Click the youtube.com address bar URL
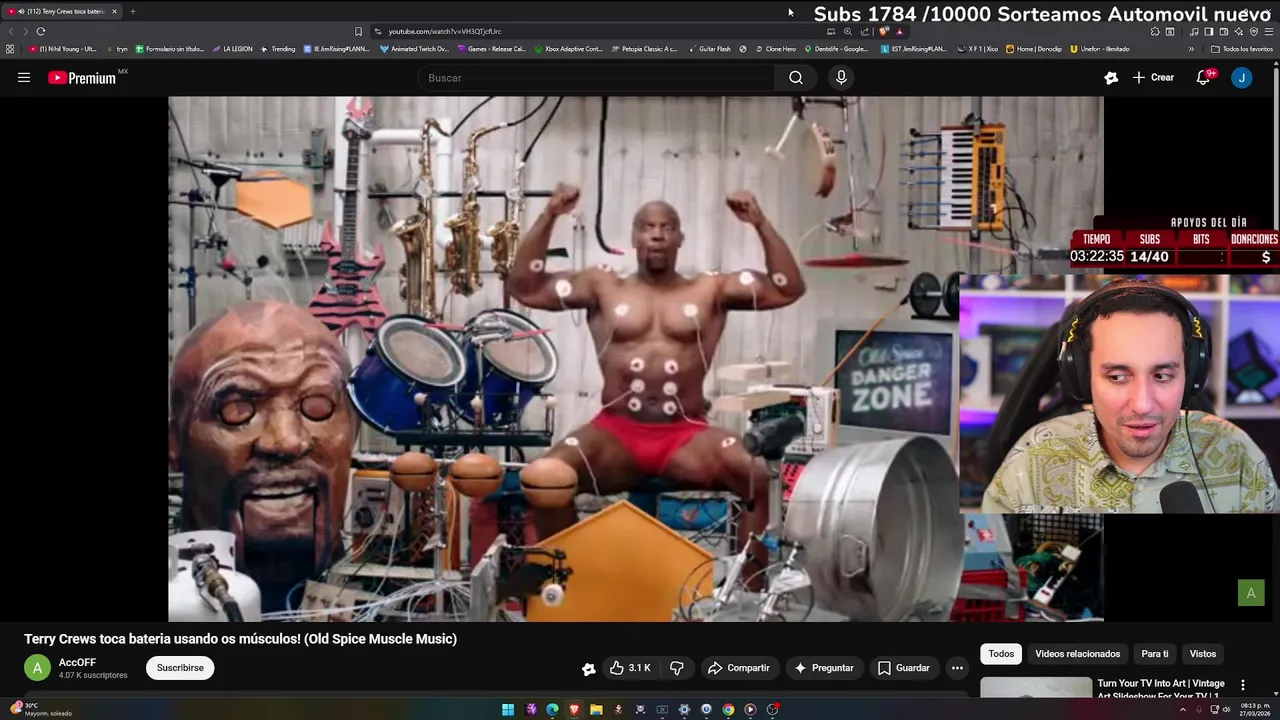 (x=445, y=31)
